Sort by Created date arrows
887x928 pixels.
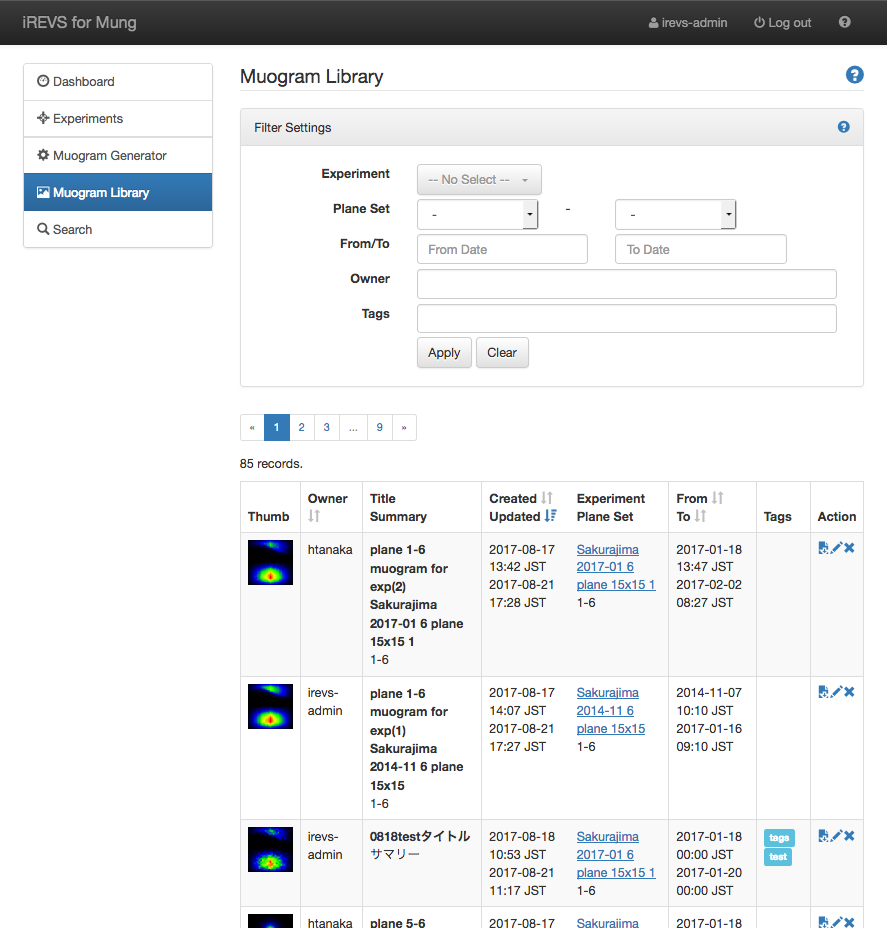pos(547,498)
